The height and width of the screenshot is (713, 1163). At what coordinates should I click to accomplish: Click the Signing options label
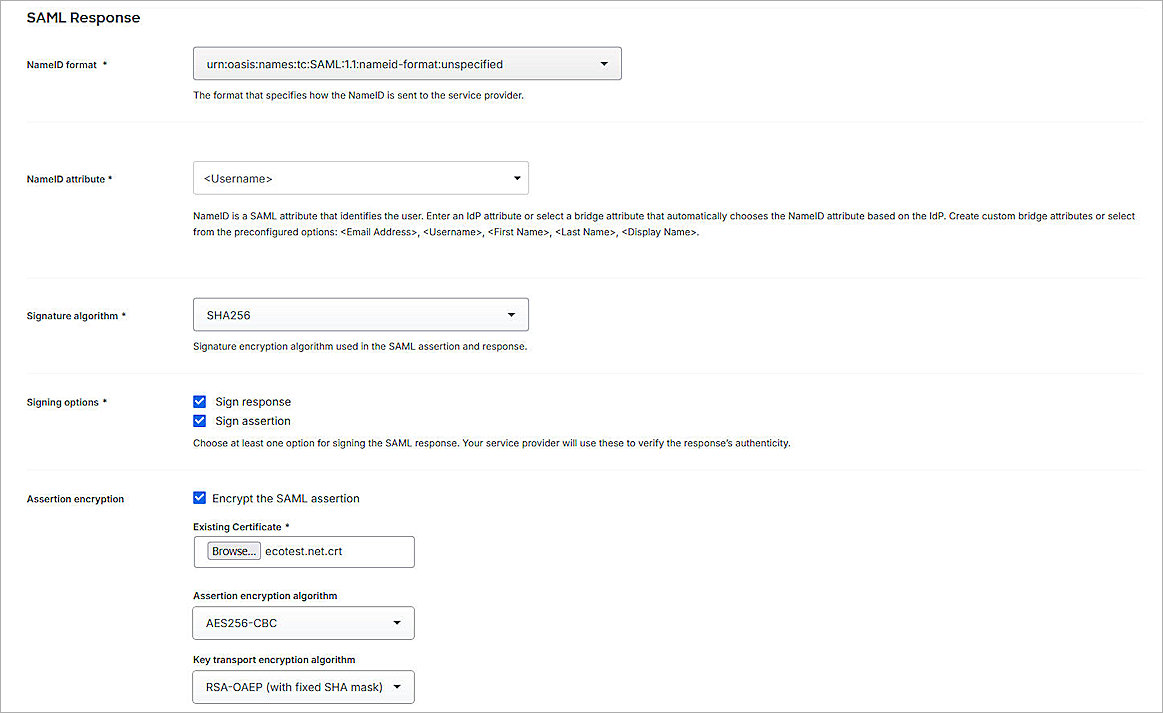62,401
